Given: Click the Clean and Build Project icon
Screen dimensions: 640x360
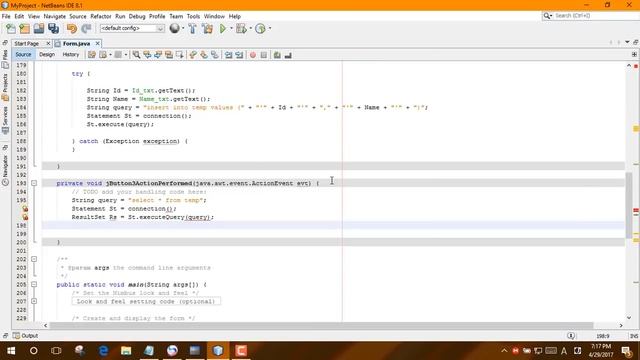Looking at the screenshot, I should [207, 29].
